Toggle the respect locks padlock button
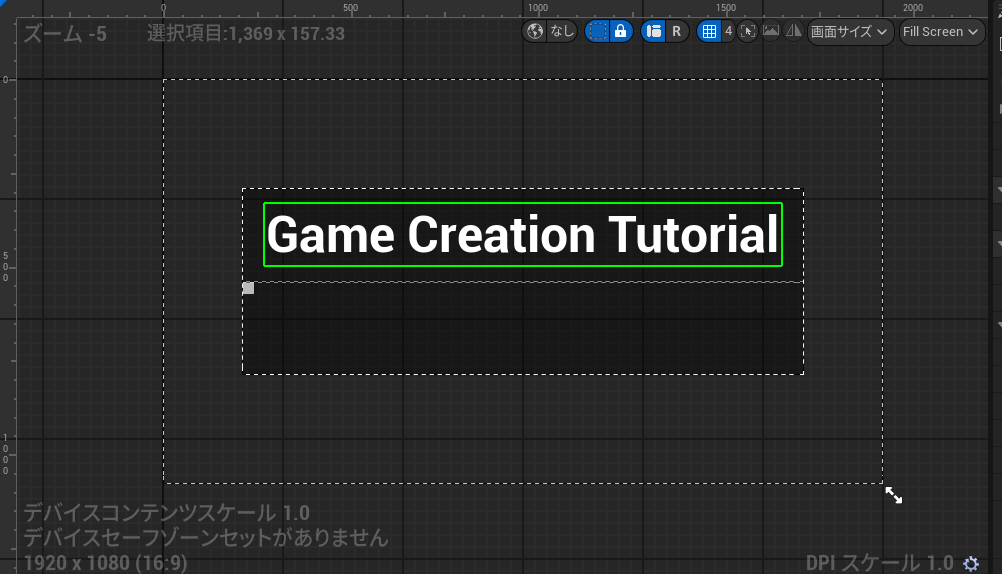 pyautogui.click(x=620, y=31)
